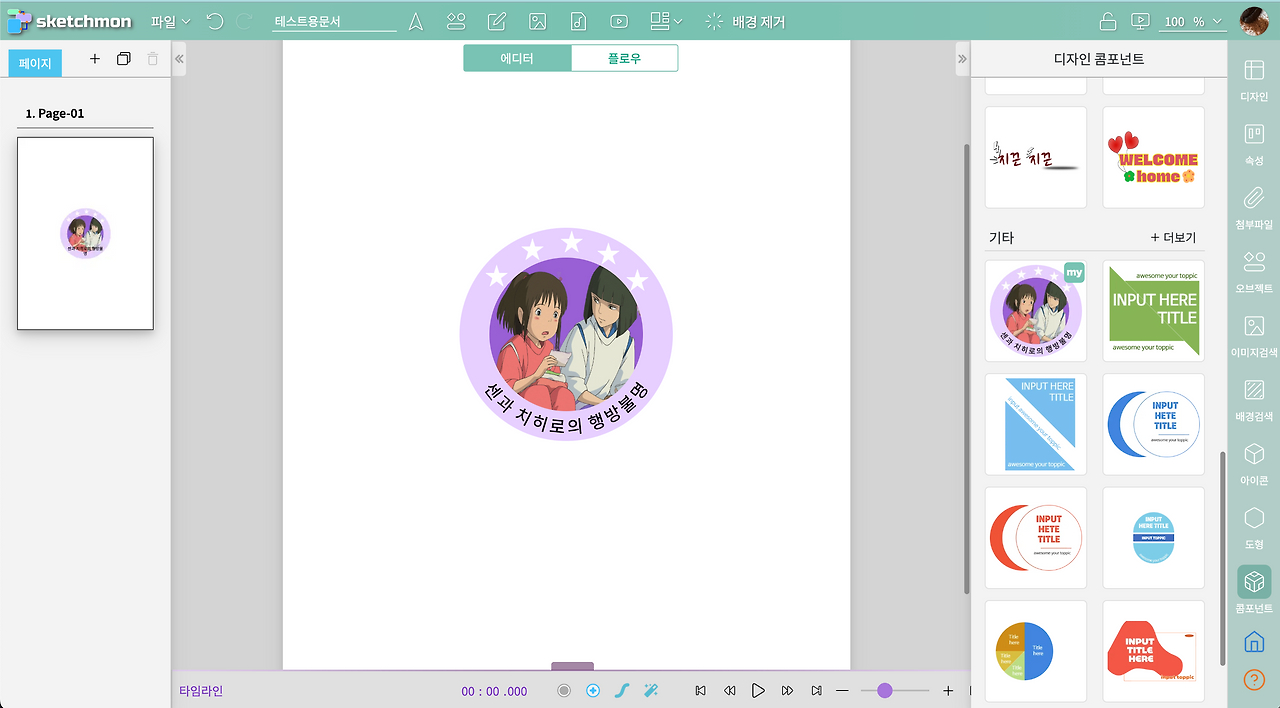Viewport: 1280px width, 708px height.
Task: Go to home from sidebar
Action: [1254, 642]
